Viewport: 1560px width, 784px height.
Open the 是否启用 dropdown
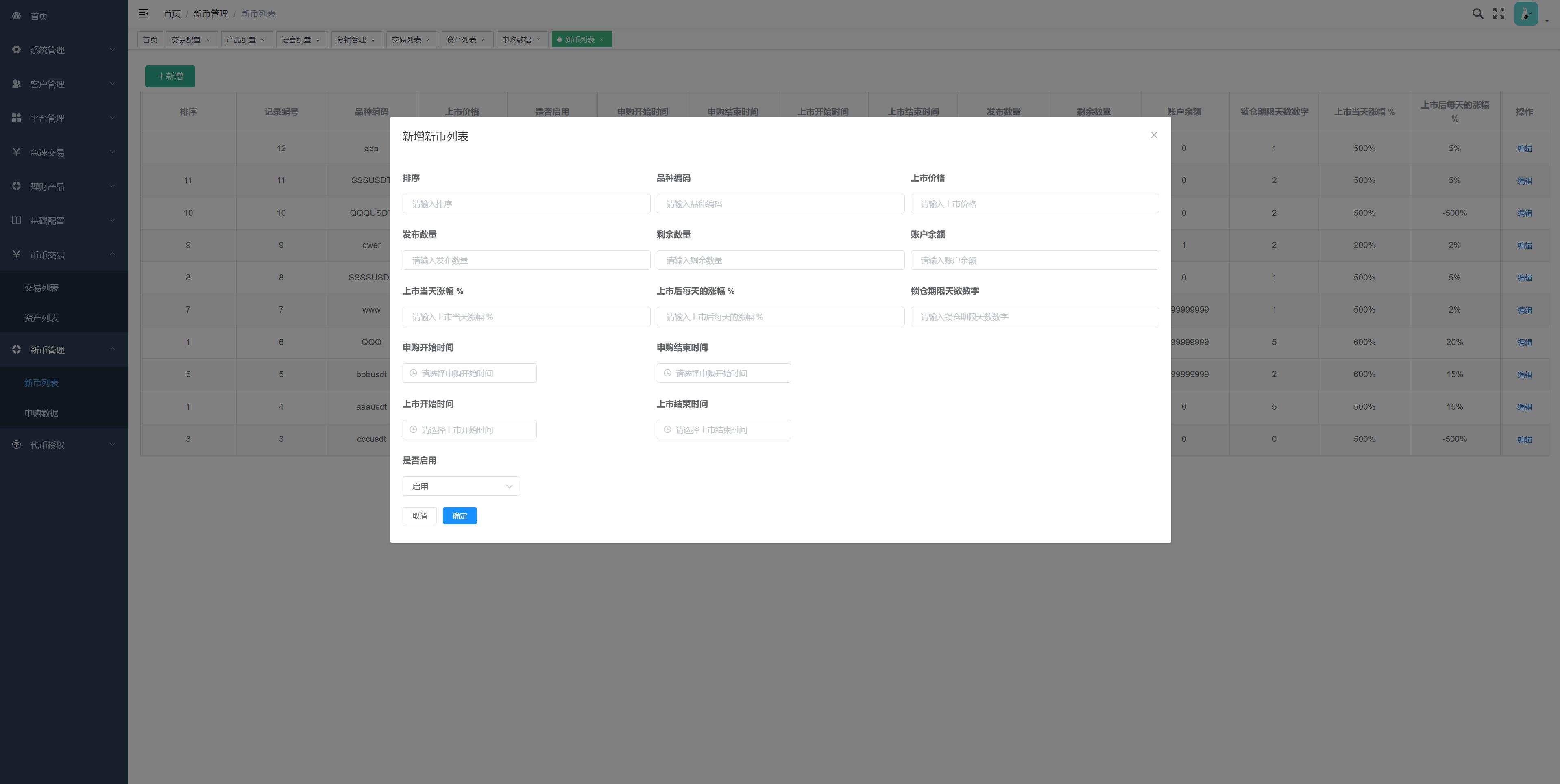(461, 486)
